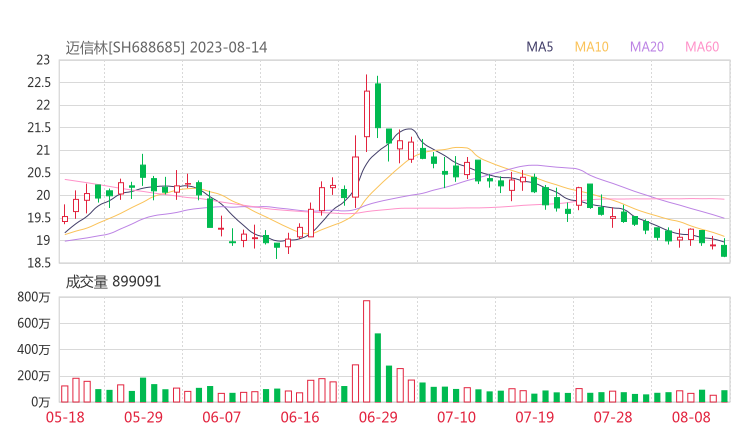Viewport: 740px width, 440px height.
Task: Click the 18.5 price axis label
Action: tap(39, 263)
